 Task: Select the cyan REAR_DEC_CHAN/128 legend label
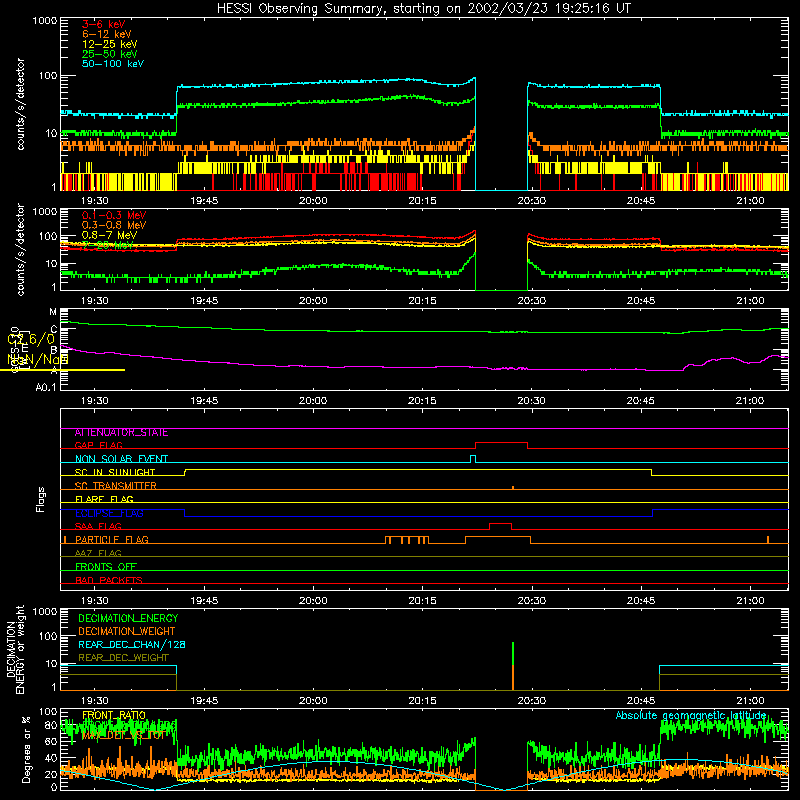coord(132,645)
